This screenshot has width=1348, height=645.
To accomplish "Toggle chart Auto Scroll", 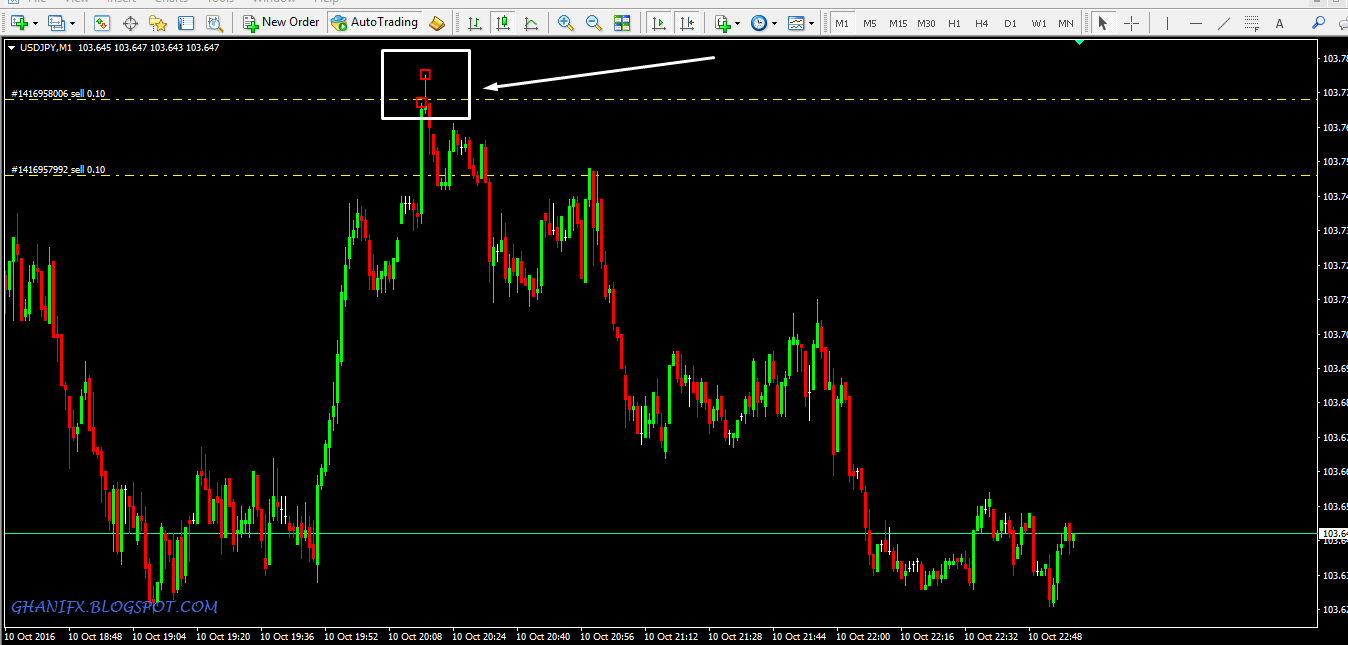I will click(x=659, y=22).
